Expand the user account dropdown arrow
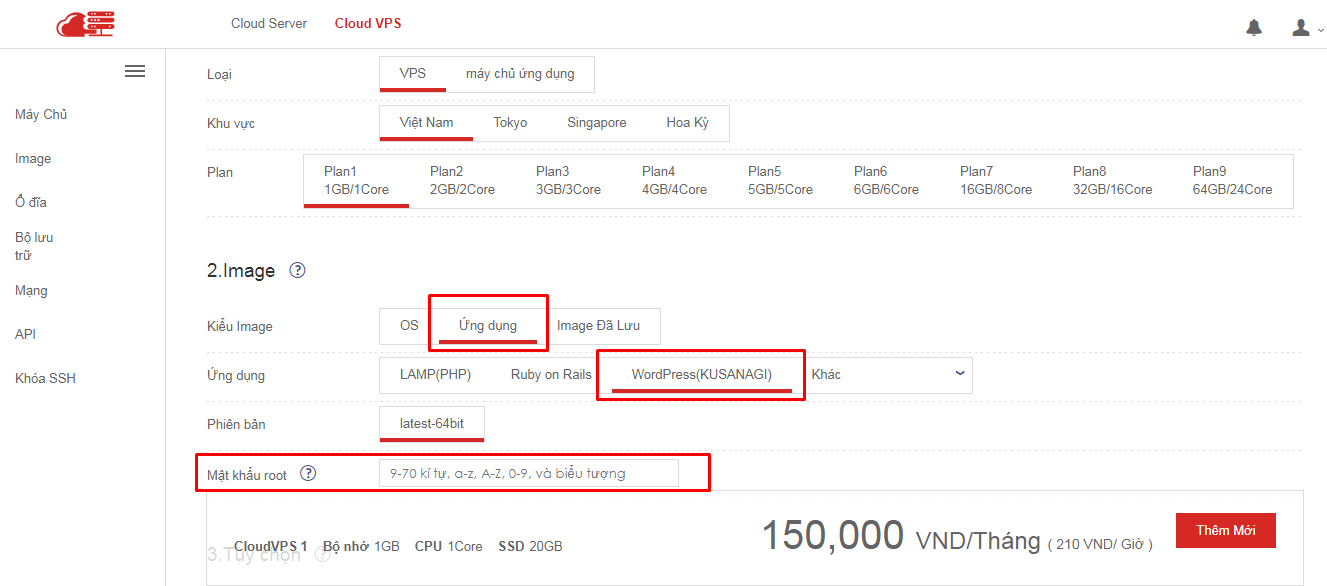Screen dimensions: 1327x586 click(x=1320, y=30)
